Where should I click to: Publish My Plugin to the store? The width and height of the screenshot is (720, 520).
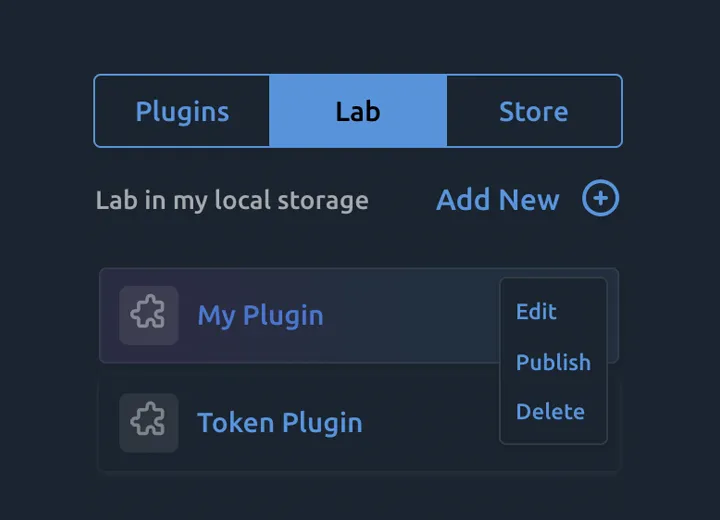(x=553, y=362)
